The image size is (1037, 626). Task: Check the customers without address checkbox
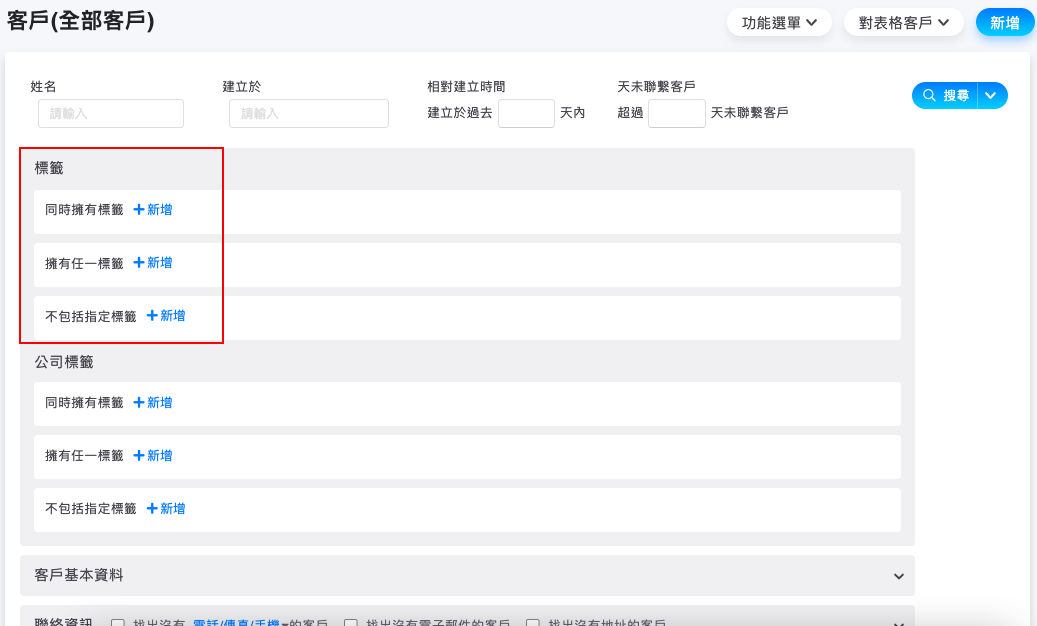pyautogui.click(x=533, y=624)
